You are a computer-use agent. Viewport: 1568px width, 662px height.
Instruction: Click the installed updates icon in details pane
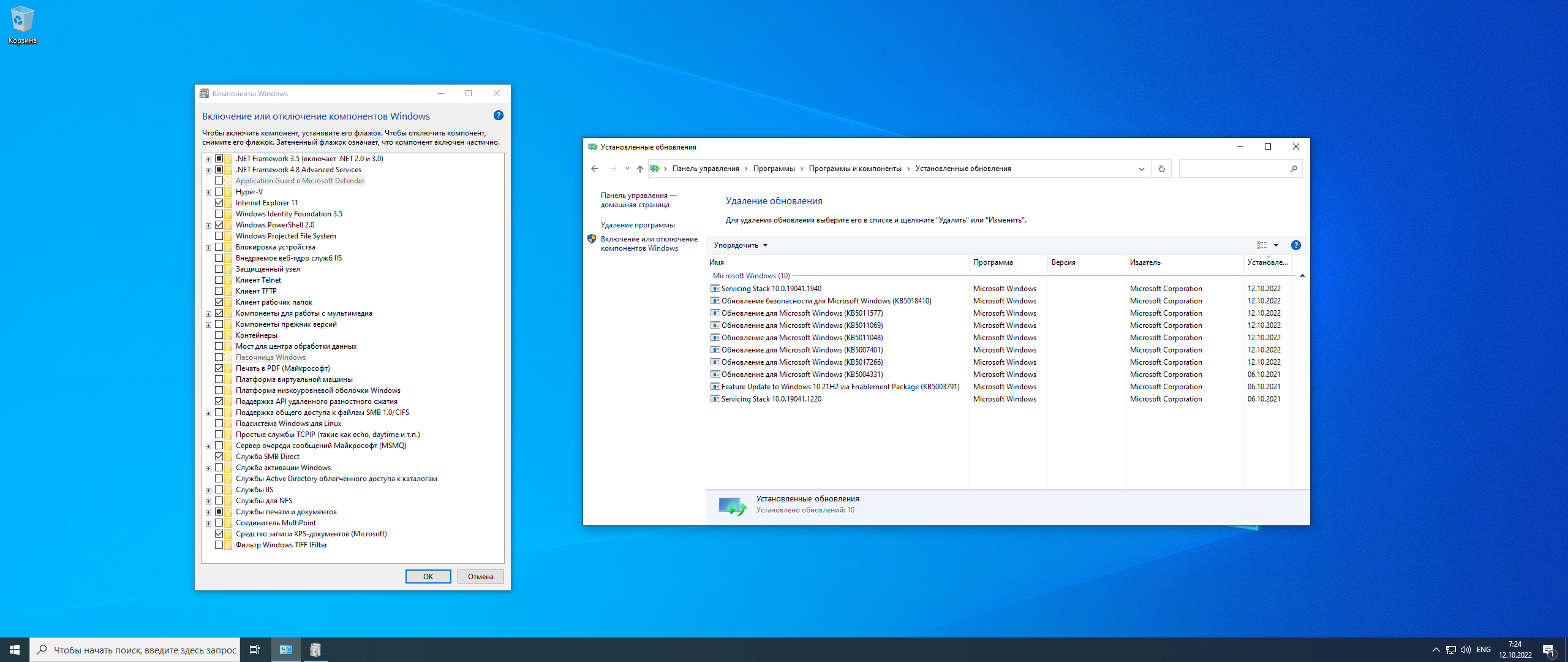point(733,506)
